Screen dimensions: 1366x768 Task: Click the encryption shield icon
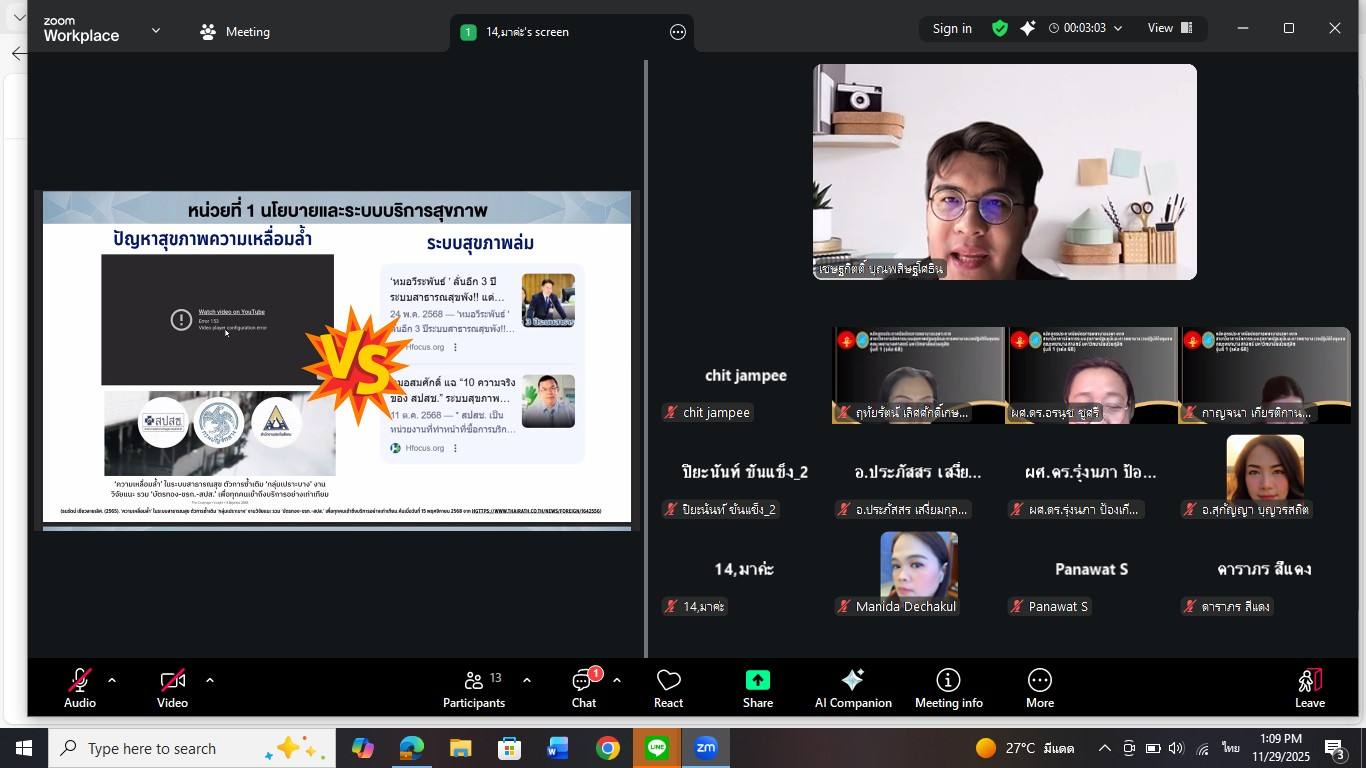tap(999, 28)
